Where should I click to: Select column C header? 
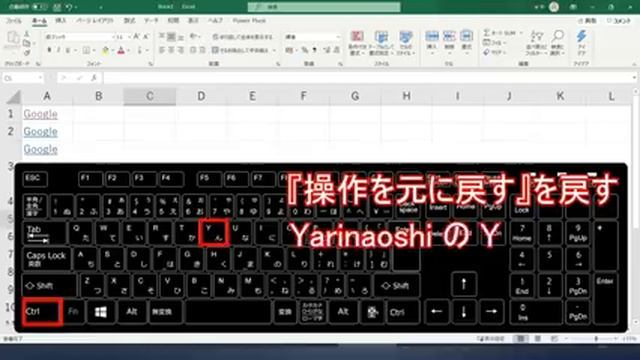[x=150, y=96]
